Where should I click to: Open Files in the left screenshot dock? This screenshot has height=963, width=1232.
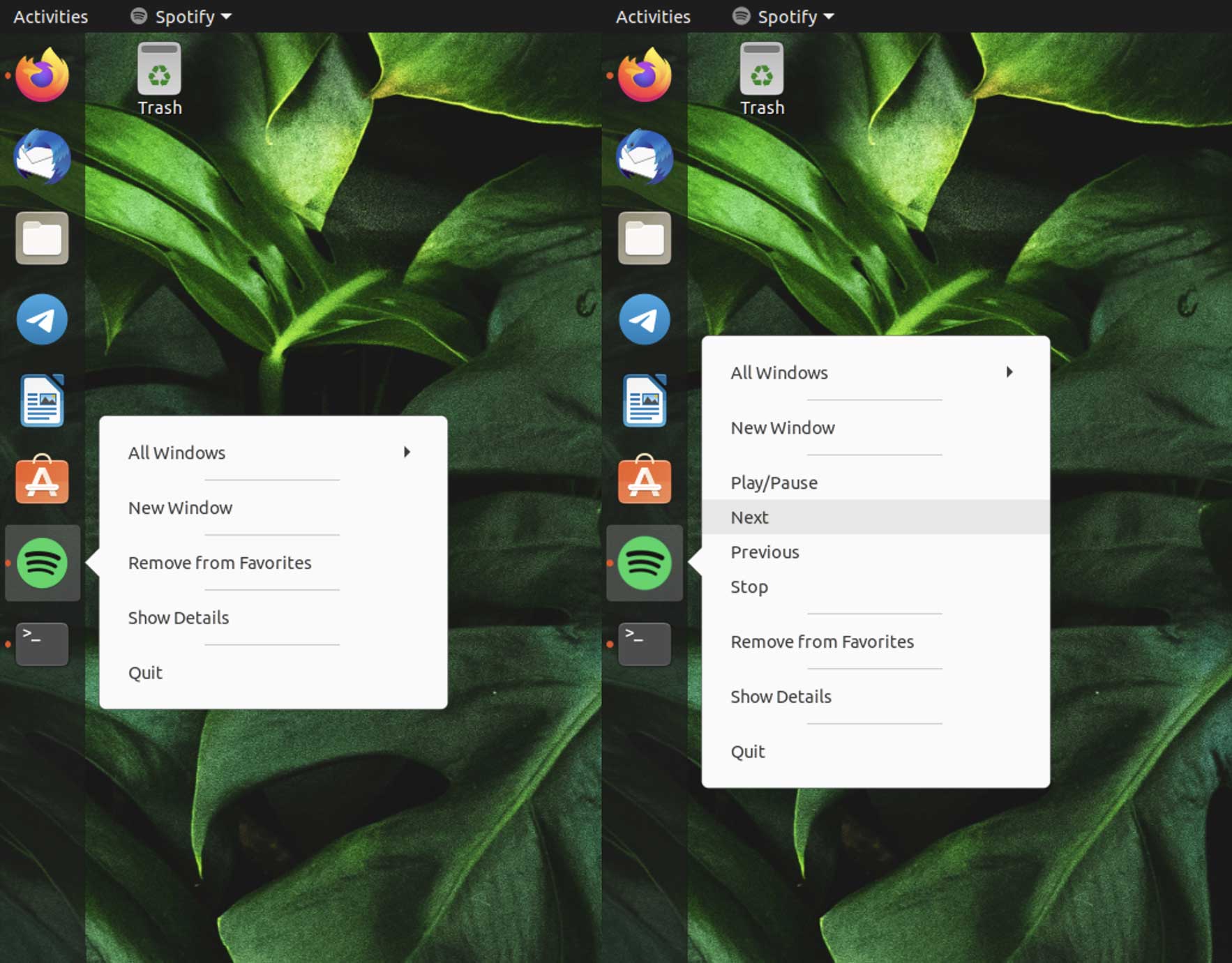click(x=42, y=238)
